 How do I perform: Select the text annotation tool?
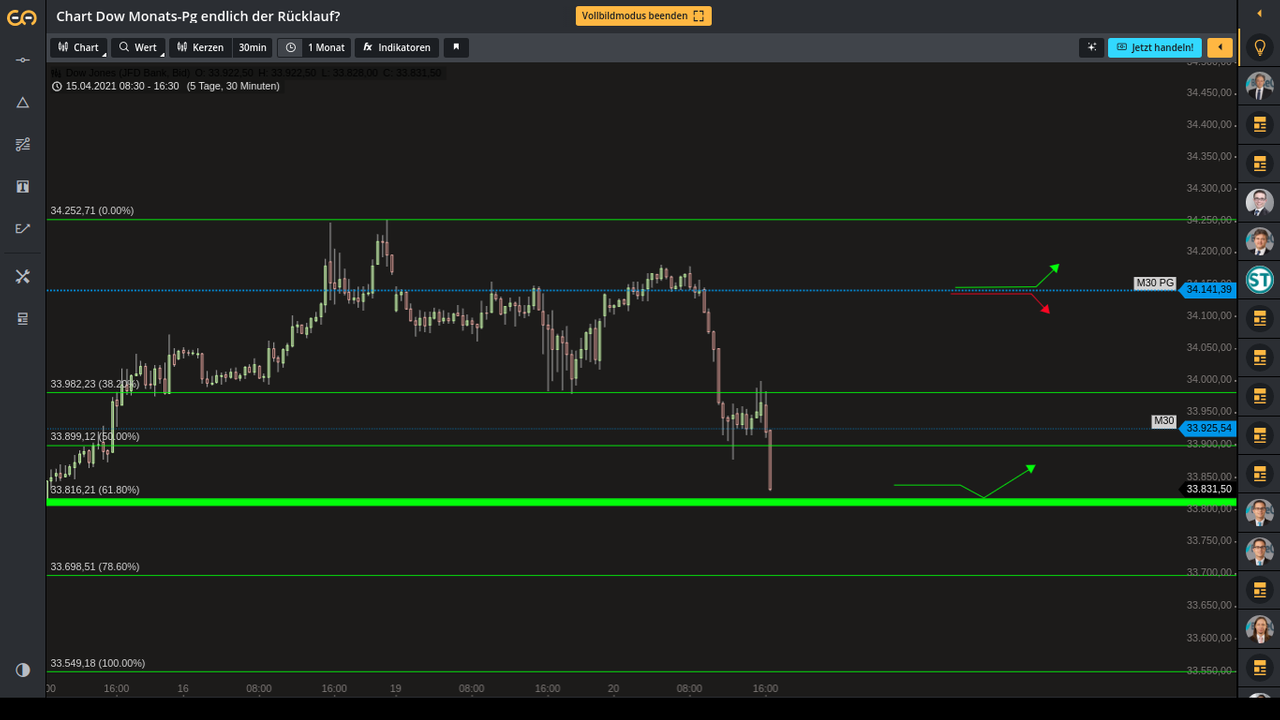[22, 186]
